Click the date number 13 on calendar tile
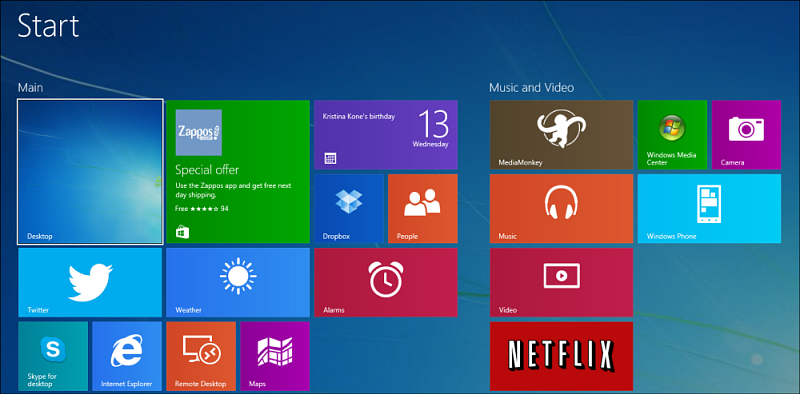 click(434, 124)
